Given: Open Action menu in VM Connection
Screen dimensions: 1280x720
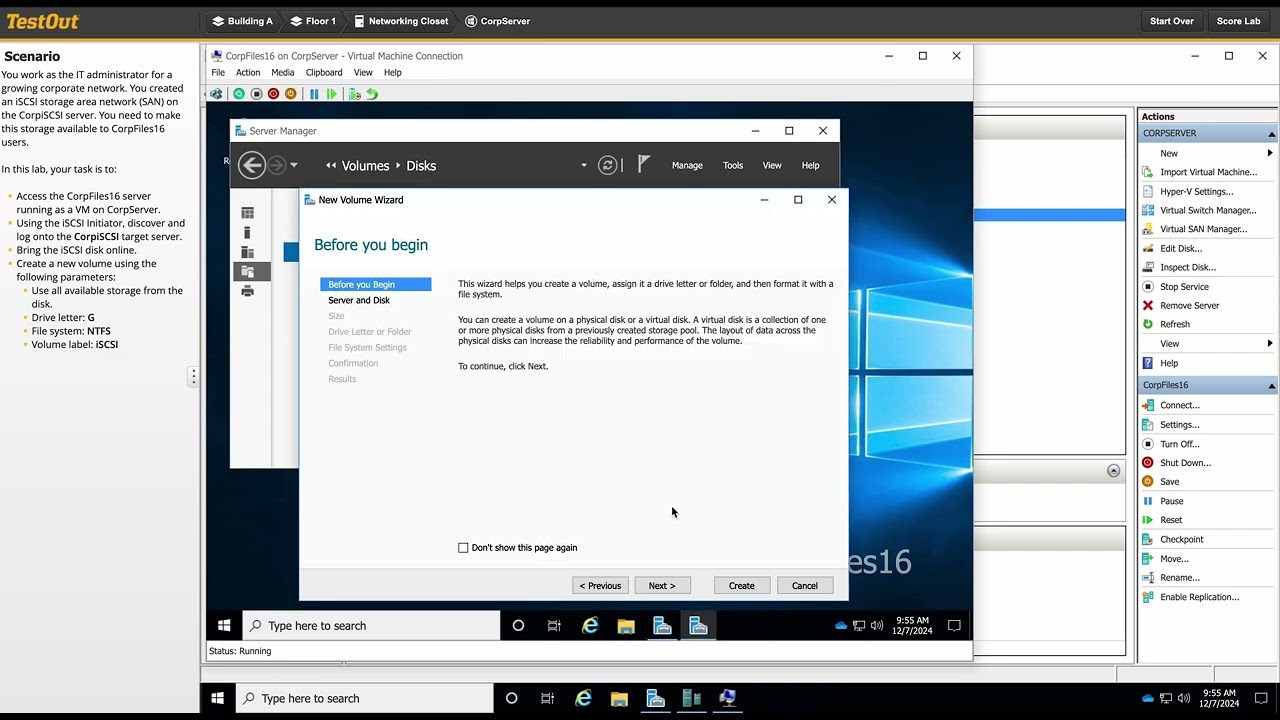Looking at the screenshot, I should (248, 73).
